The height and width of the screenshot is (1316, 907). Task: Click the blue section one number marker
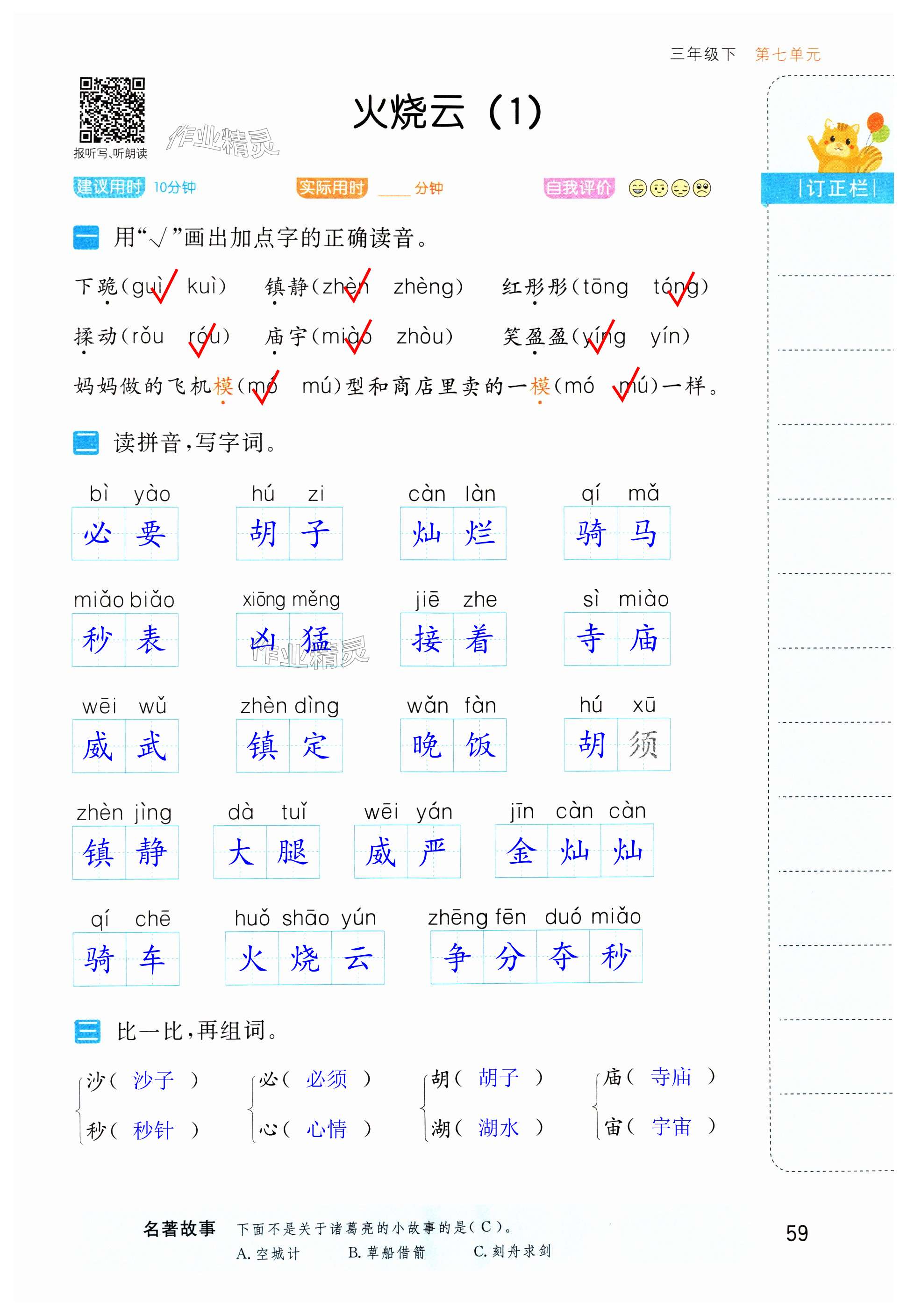(86, 237)
